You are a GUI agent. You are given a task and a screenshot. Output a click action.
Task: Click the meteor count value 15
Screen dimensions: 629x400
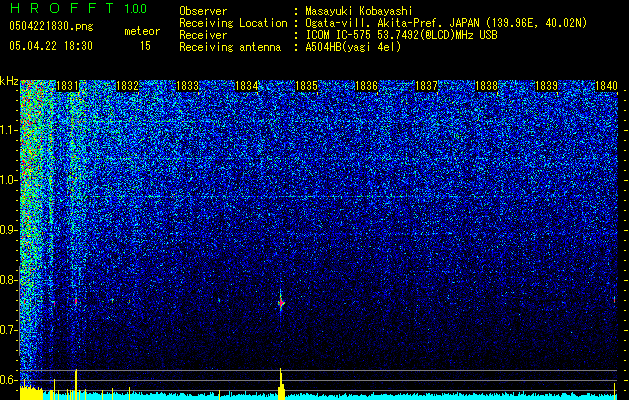pos(145,46)
